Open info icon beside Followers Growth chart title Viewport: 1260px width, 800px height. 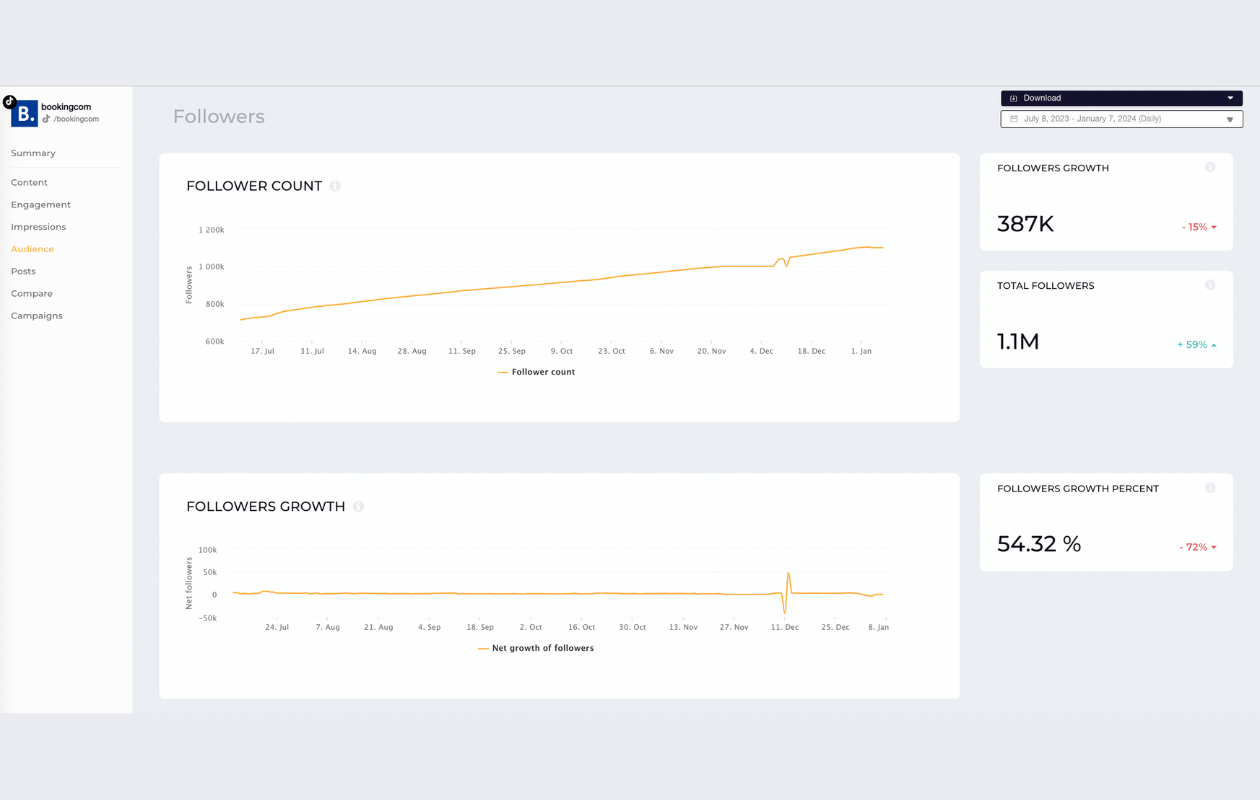(358, 506)
